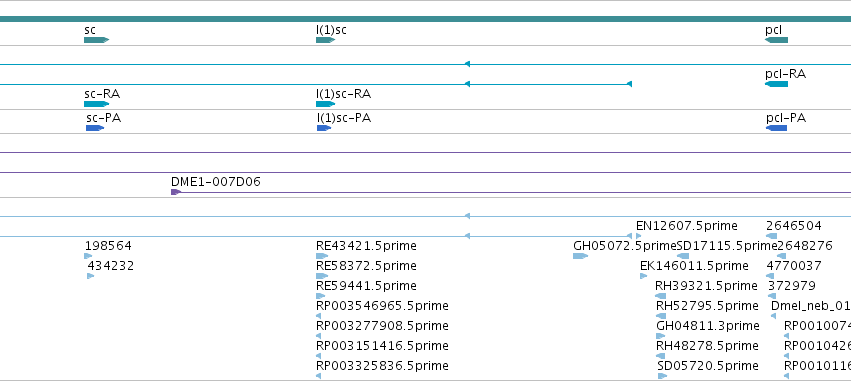Select the sc gene arrow glyph
Viewport: 851px width, 381px height.
pos(97,40)
